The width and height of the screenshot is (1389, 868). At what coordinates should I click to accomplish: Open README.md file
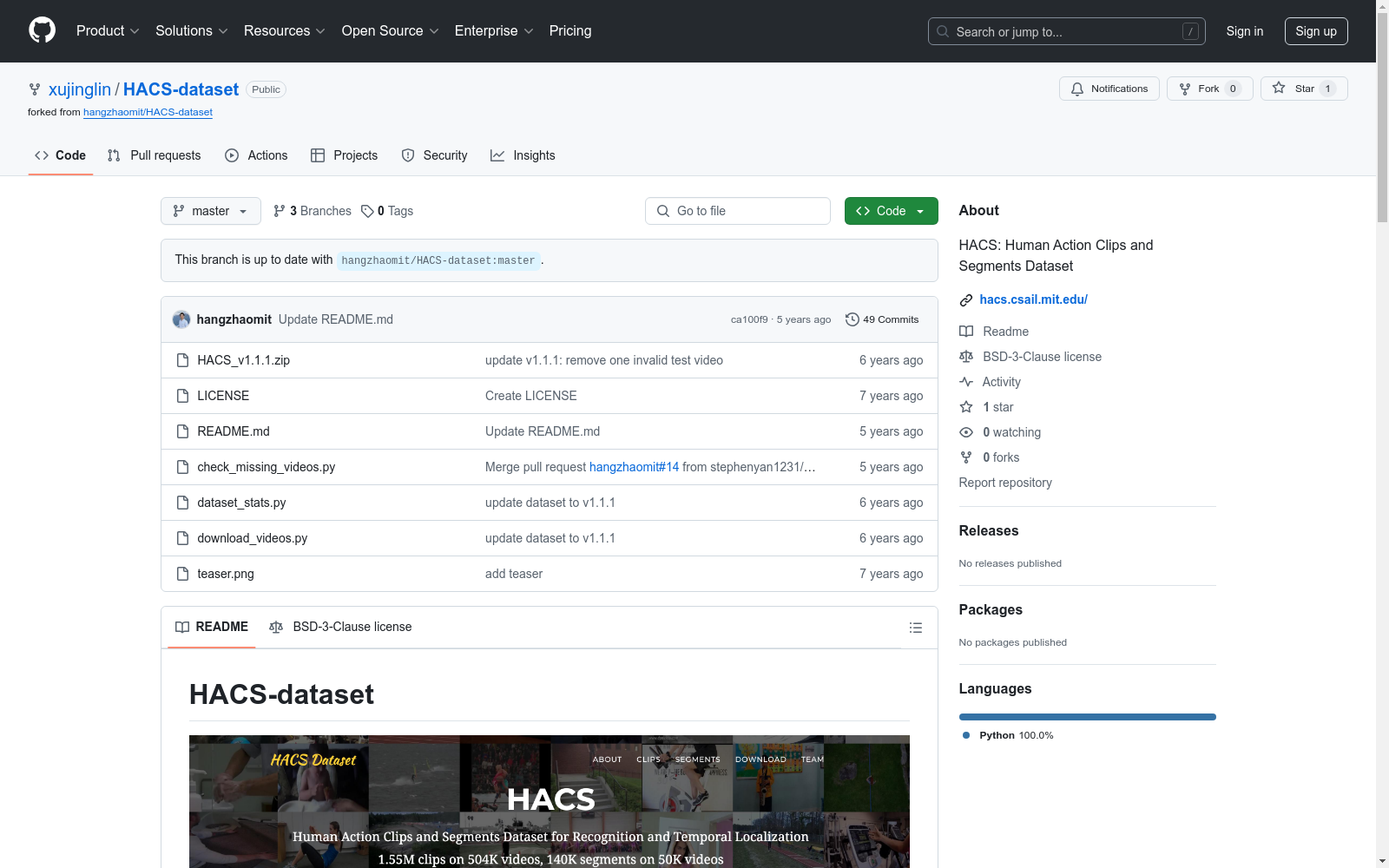tap(234, 431)
